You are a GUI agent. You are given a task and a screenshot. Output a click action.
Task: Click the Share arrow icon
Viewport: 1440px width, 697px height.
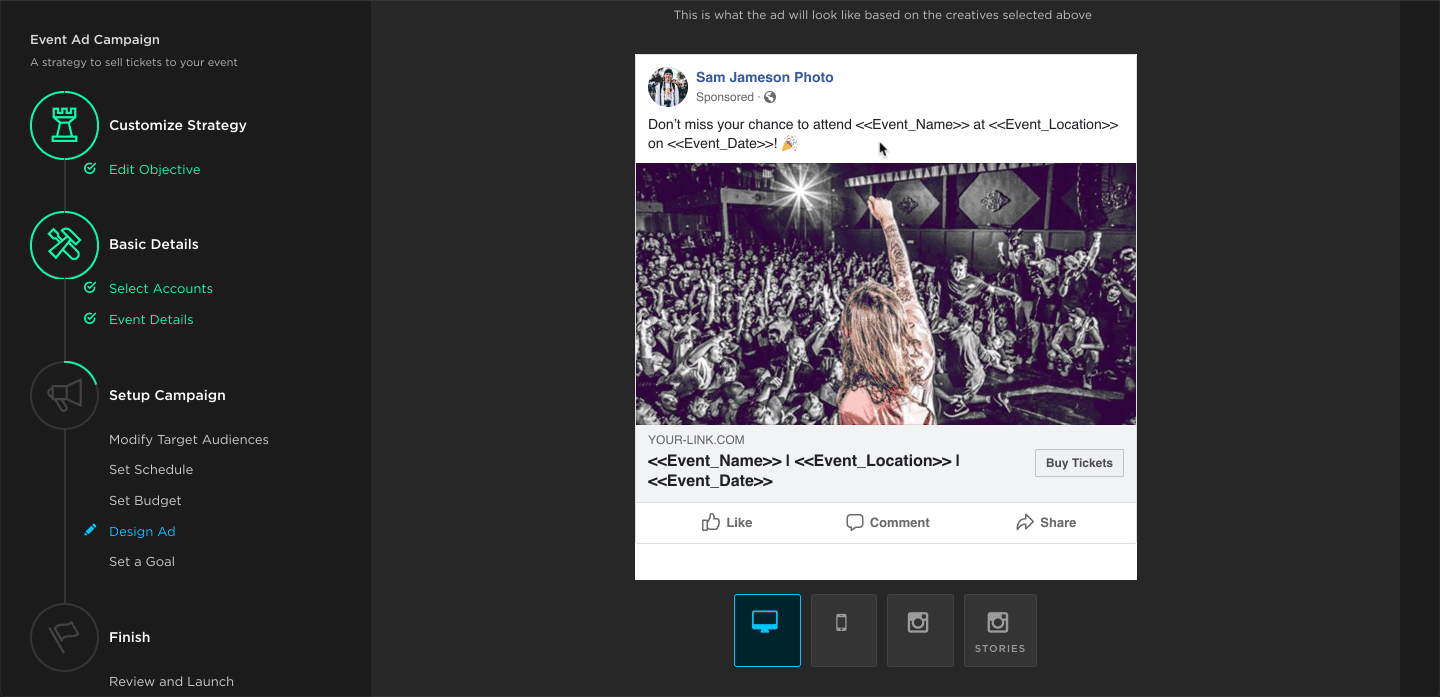(x=1025, y=522)
